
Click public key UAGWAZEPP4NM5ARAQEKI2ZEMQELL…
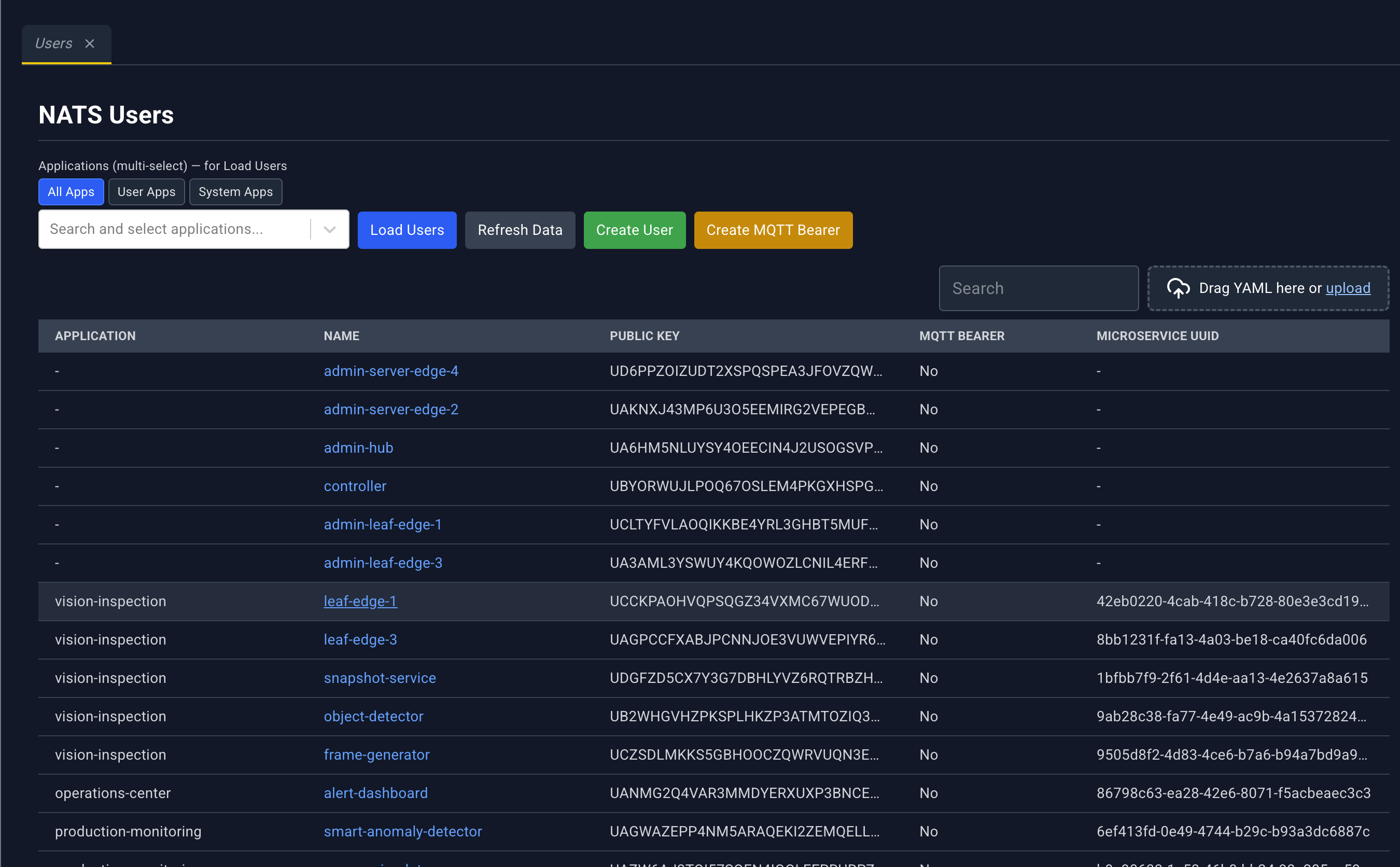tap(745, 832)
